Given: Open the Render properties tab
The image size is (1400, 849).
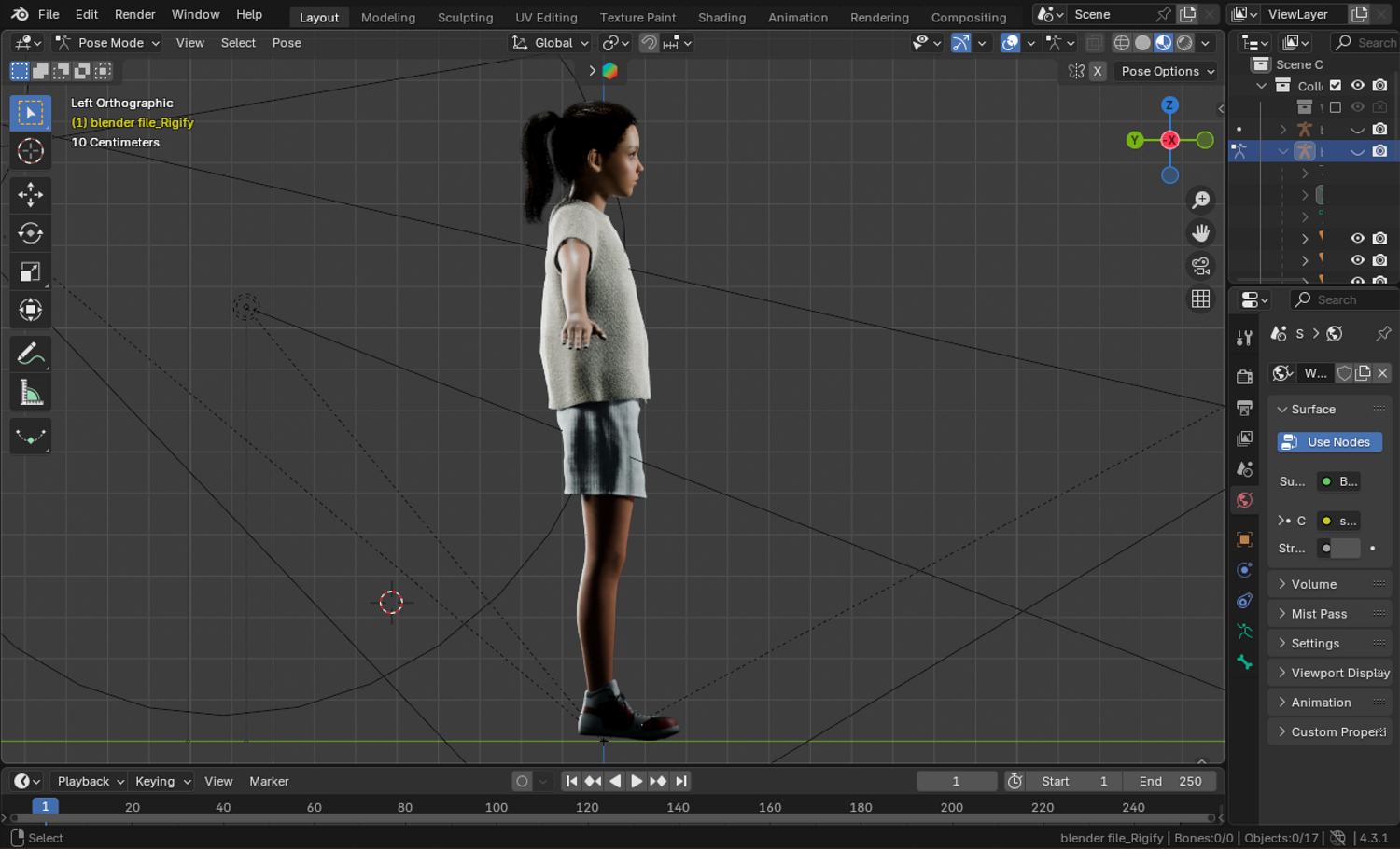Looking at the screenshot, I should [x=1244, y=377].
